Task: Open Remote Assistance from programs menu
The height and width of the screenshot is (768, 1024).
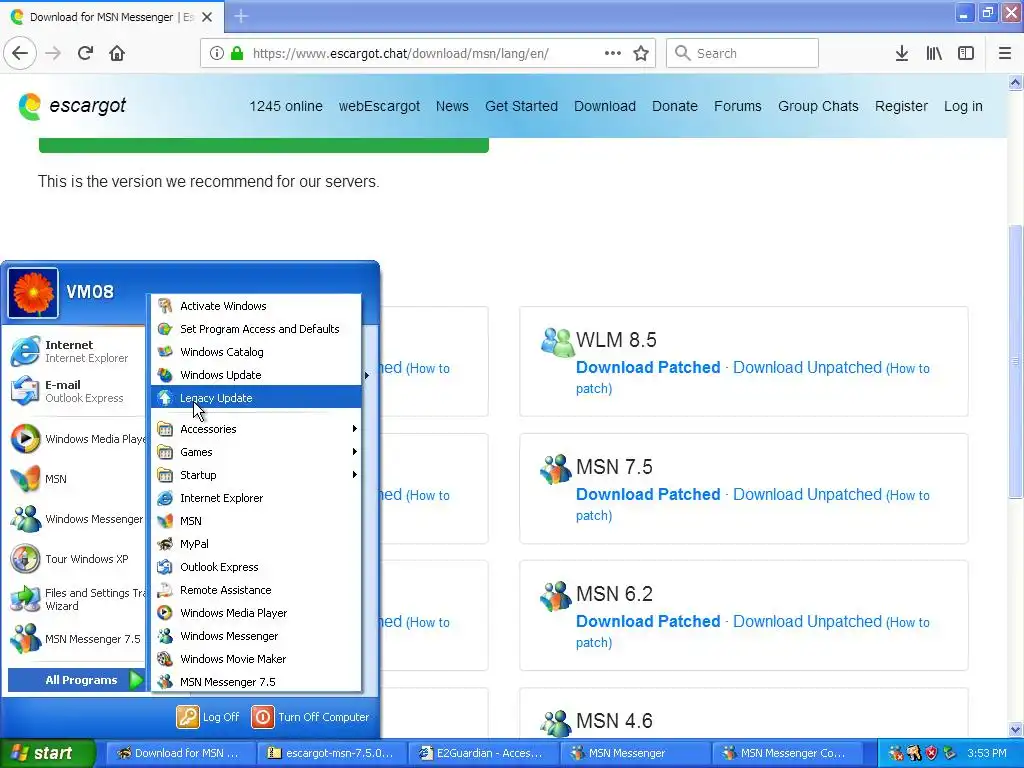Action: tap(256, 590)
